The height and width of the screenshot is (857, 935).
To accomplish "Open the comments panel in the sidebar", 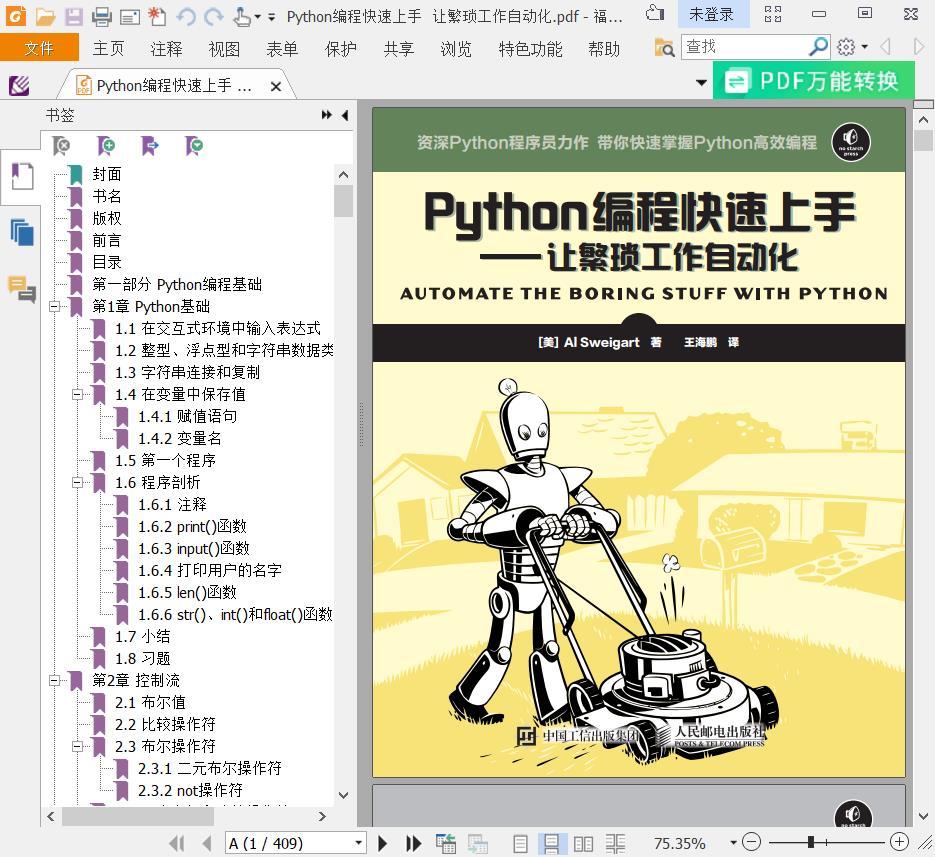I will pyautogui.click(x=22, y=289).
